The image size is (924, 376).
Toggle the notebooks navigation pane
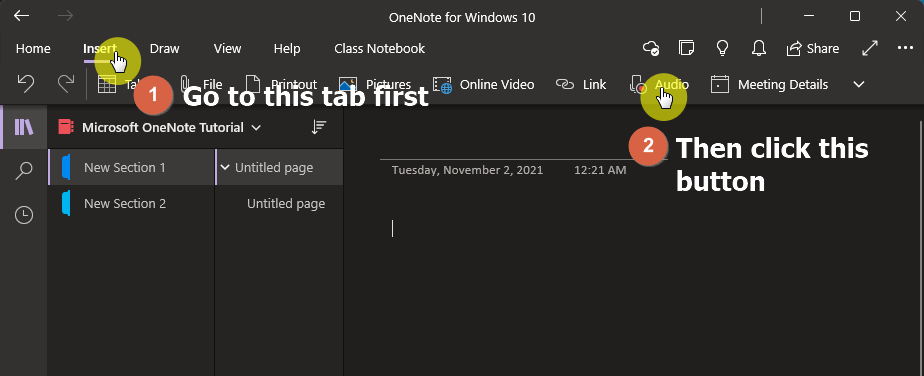click(x=24, y=127)
